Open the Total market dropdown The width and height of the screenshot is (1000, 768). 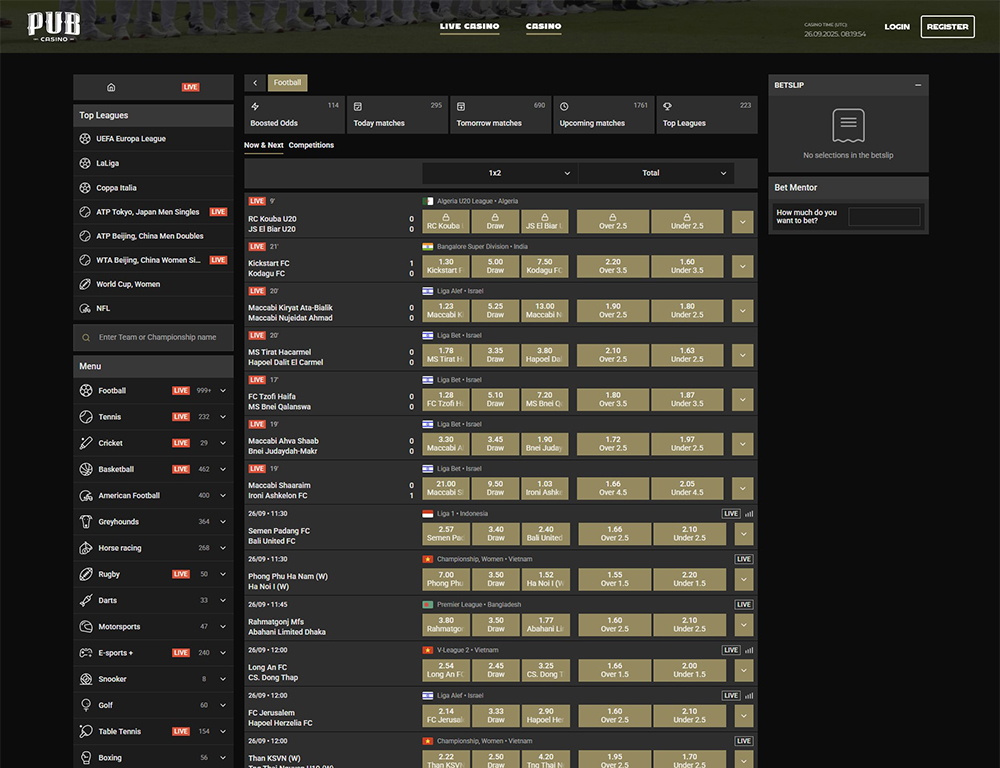(656, 173)
